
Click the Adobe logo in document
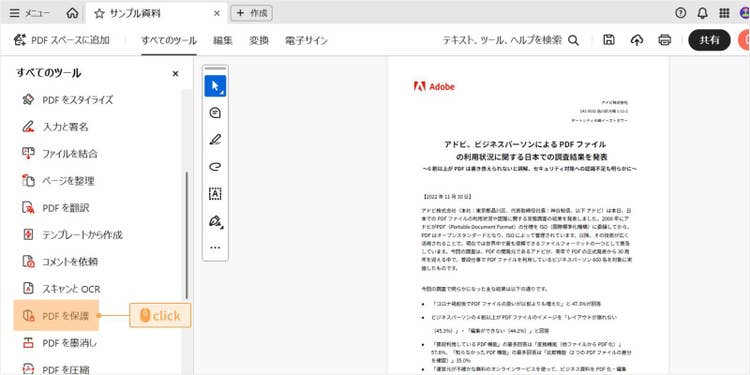434,87
